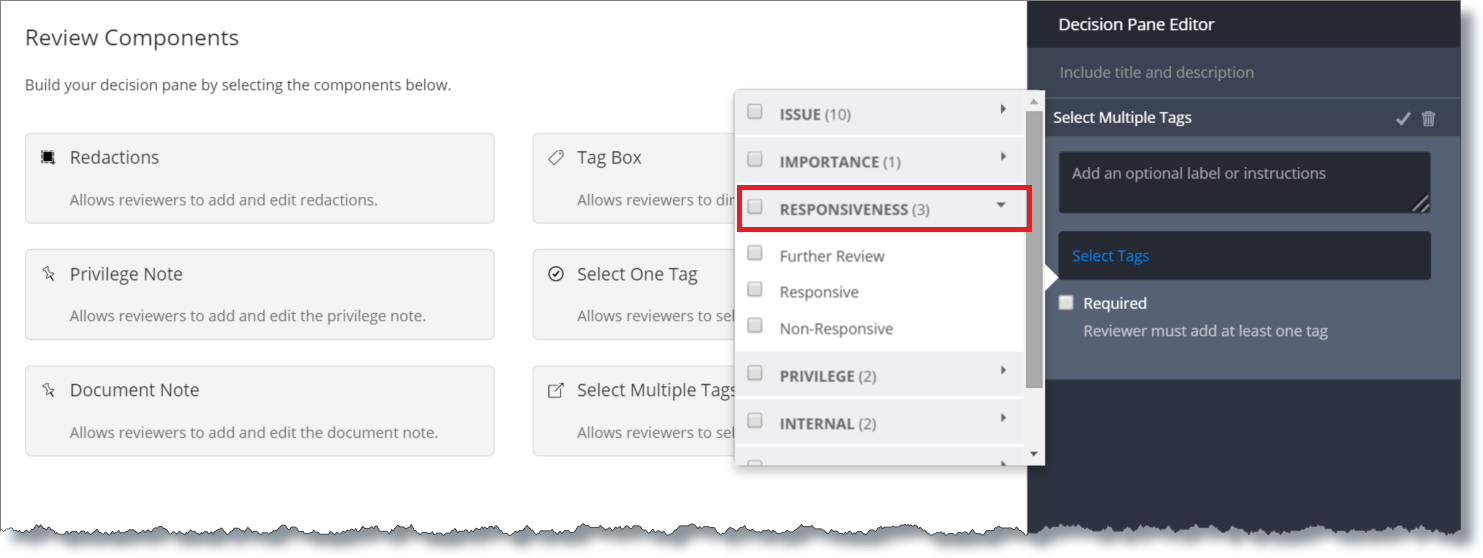Viewport: 1483px width, 558px height.
Task: Click the Select One Tag checkmark icon
Action: click(556, 274)
